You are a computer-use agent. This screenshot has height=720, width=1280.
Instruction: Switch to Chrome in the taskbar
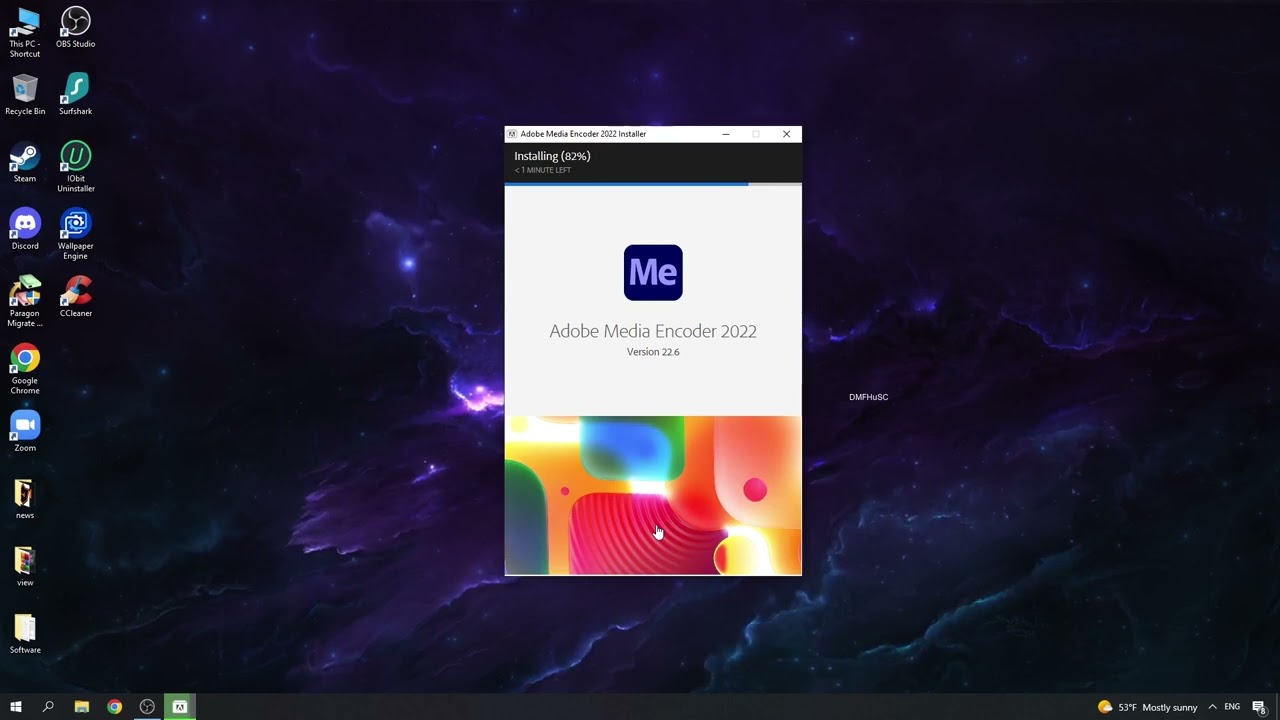(114, 707)
